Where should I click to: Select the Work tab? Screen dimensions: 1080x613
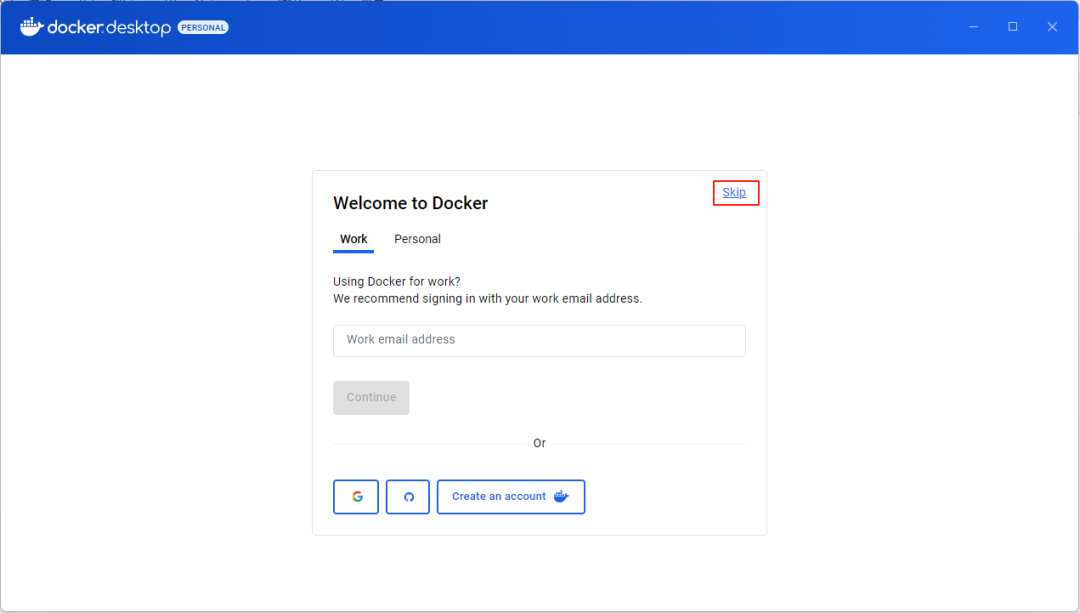click(x=353, y=239)
